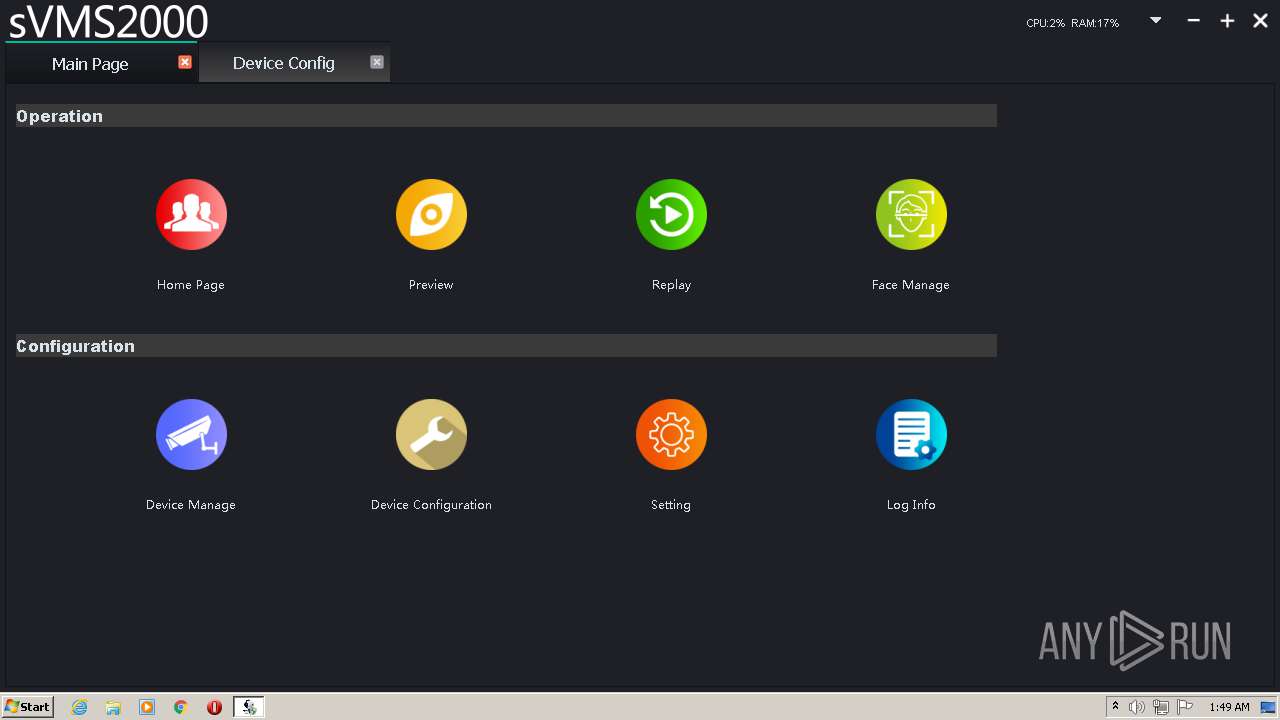Image resolution: width=1280 pixels, height=720 pixels.
Task: Minimize the sVMS2000 window
Action: (x=1193, y=20)
